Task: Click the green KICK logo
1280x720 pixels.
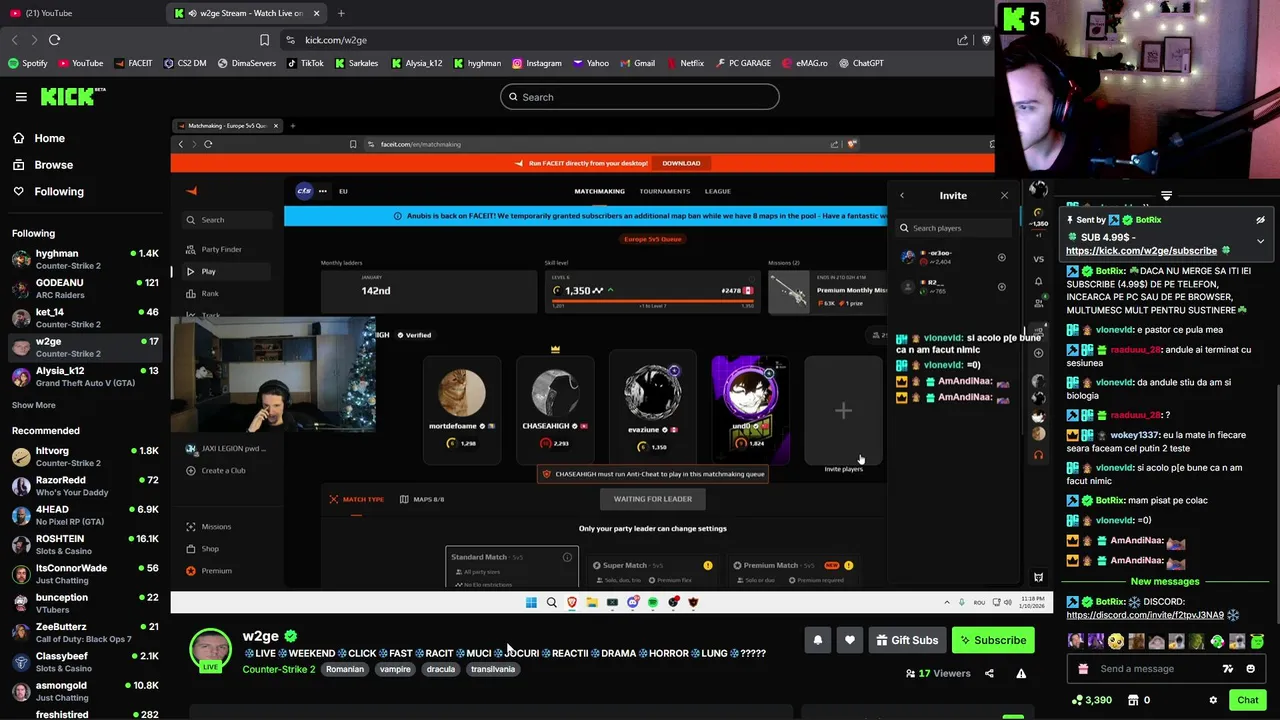Action: click(73, 96)
